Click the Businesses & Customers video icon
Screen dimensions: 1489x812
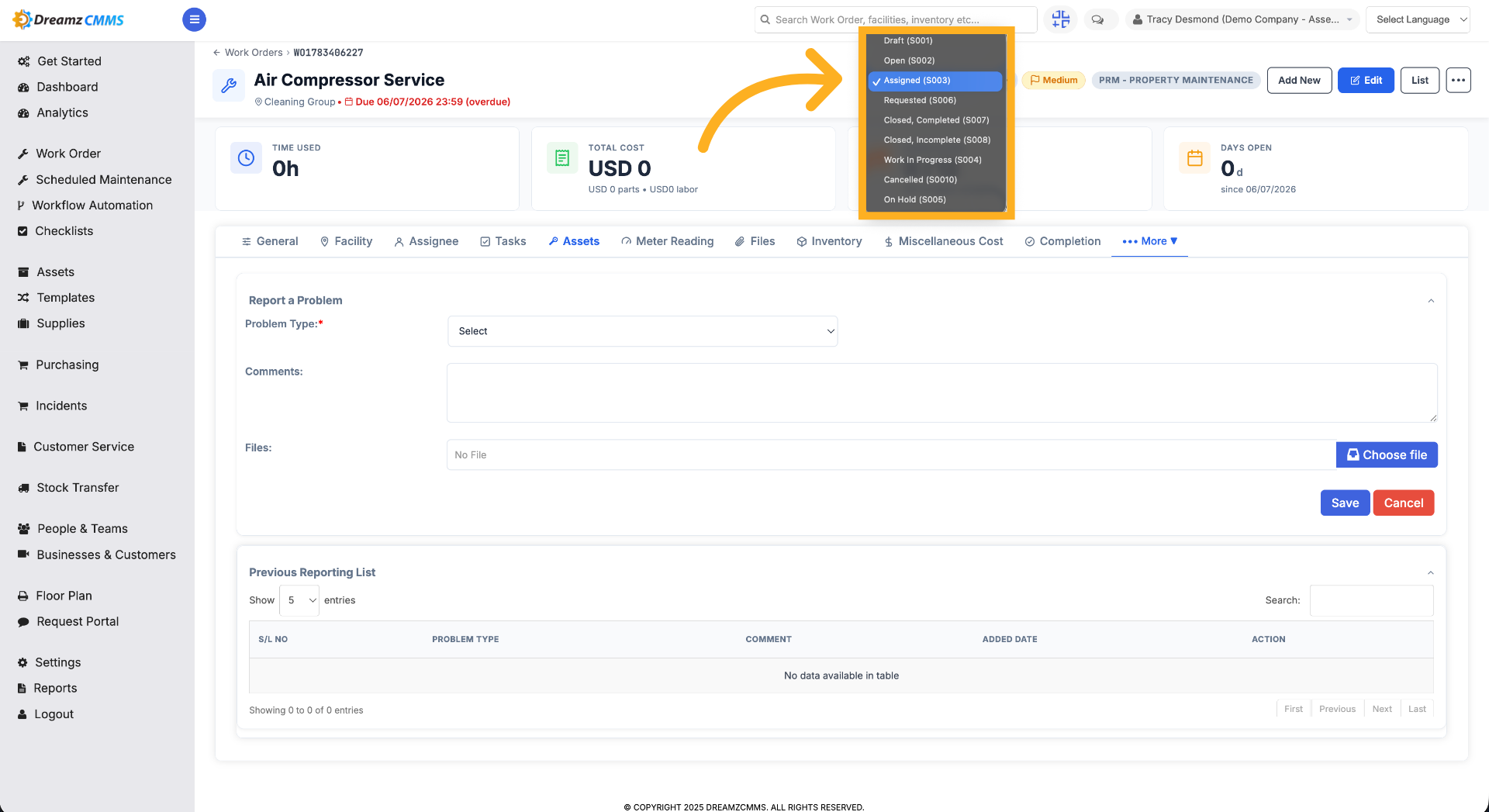coord(23,555)
